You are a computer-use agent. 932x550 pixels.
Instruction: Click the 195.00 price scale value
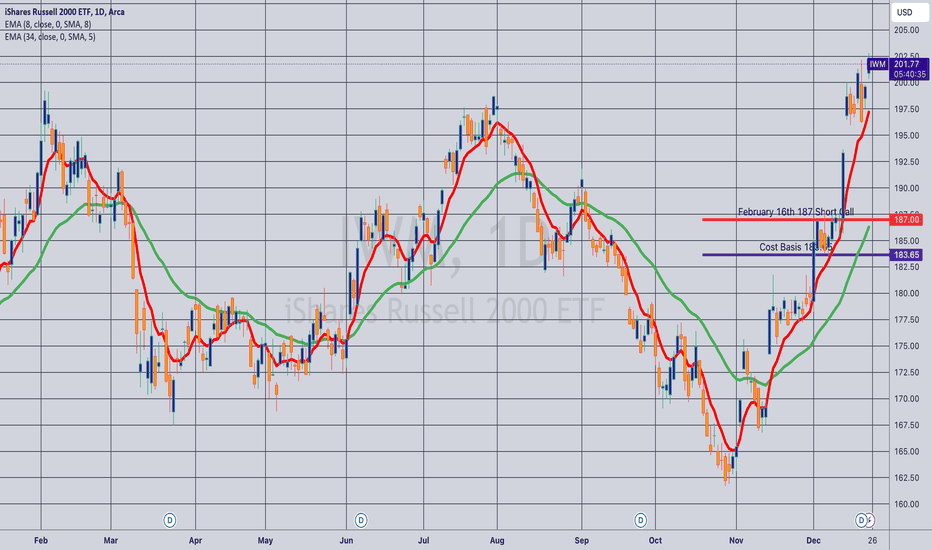tap(906, 136)
